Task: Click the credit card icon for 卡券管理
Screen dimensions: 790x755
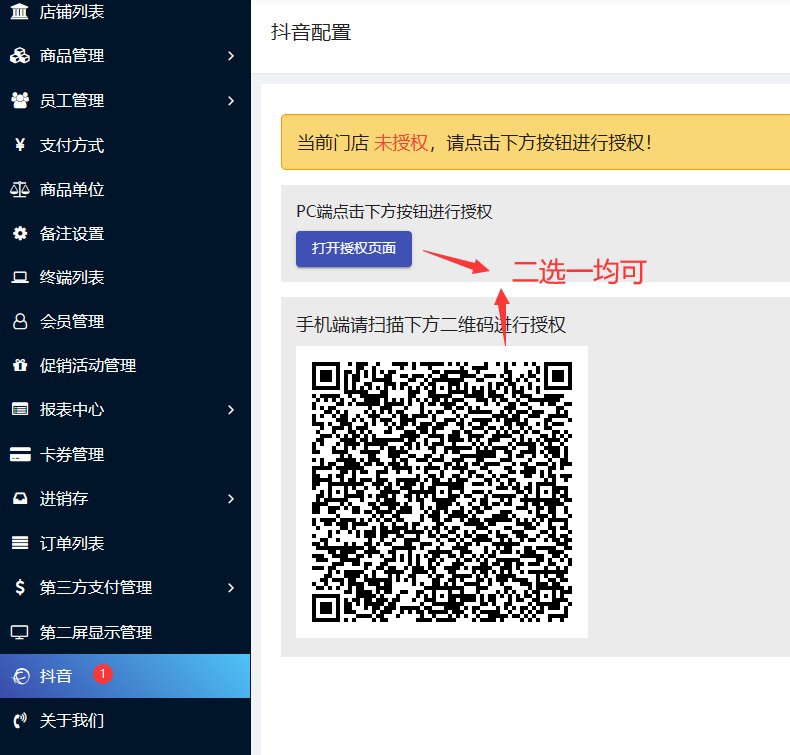Action: tap(19, 455)
